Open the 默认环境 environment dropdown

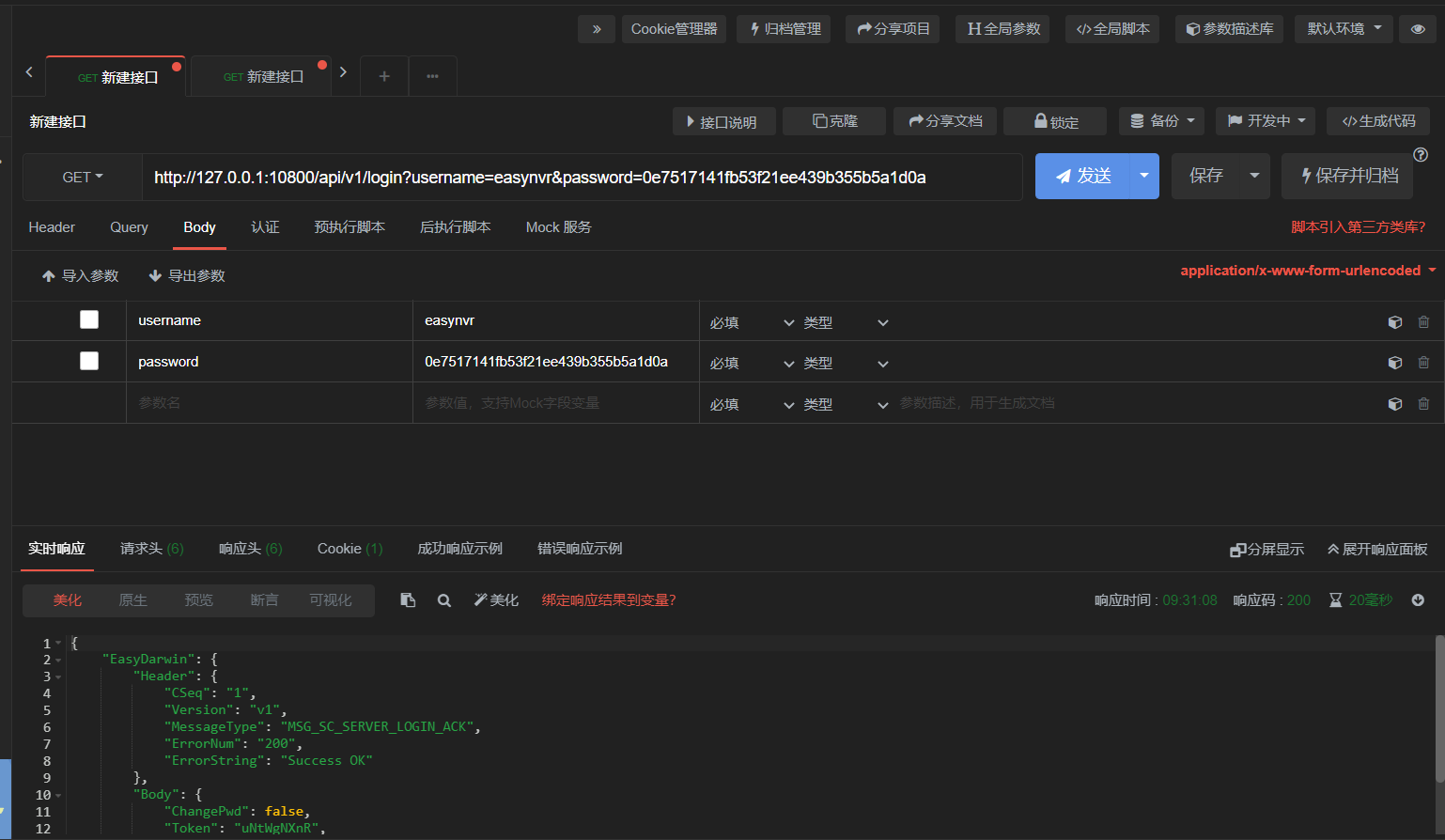coord(1344,29)
